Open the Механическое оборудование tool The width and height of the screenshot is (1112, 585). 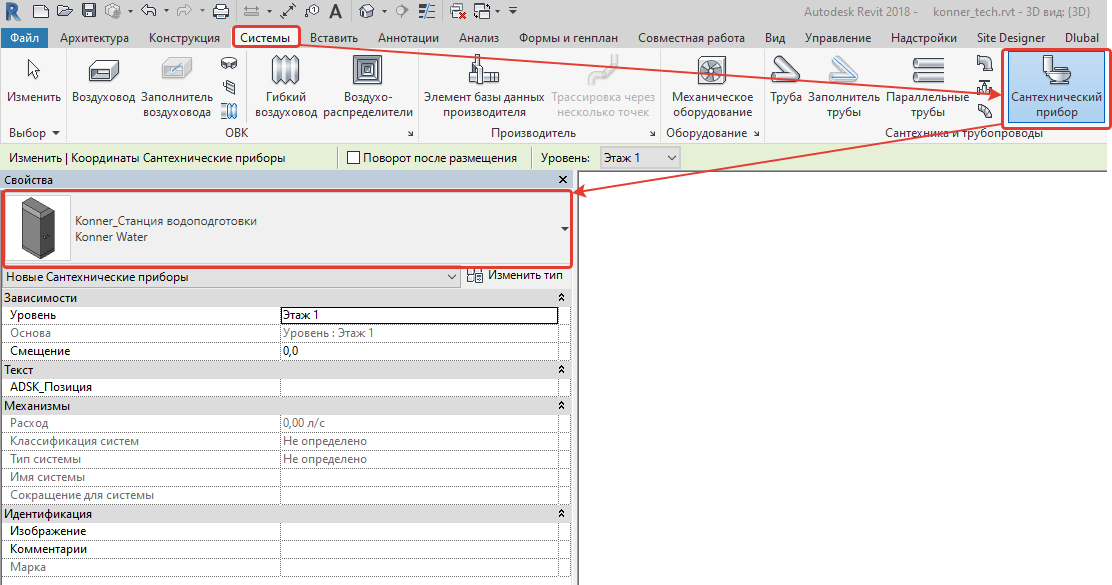(x=712, y=88)
